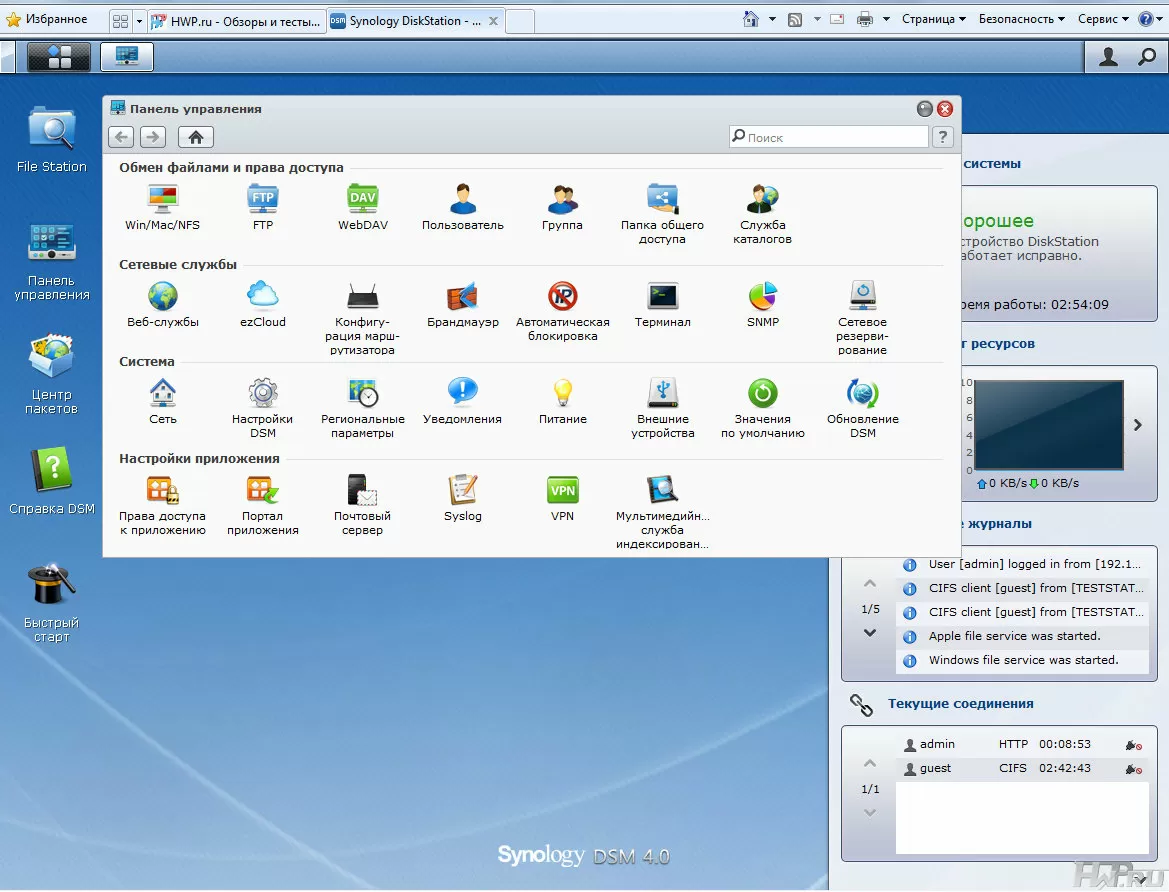Open Сетевое резервирование network backup

(x=862, y=318)
